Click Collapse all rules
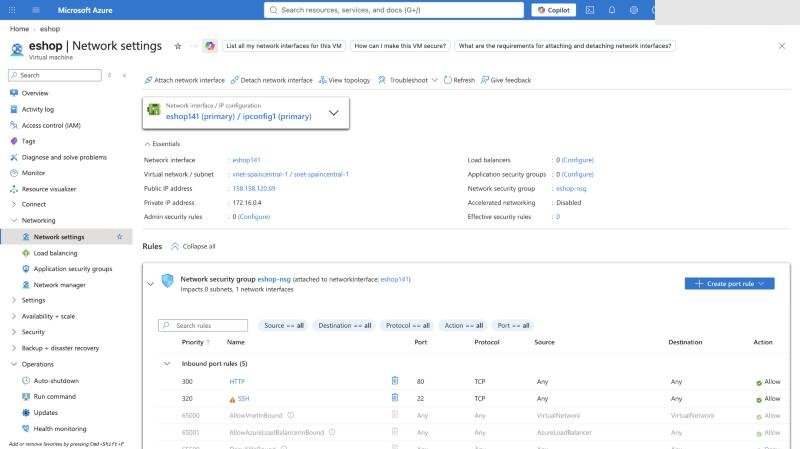The height and width of the screenshot is (449, 800). [193, 246]
